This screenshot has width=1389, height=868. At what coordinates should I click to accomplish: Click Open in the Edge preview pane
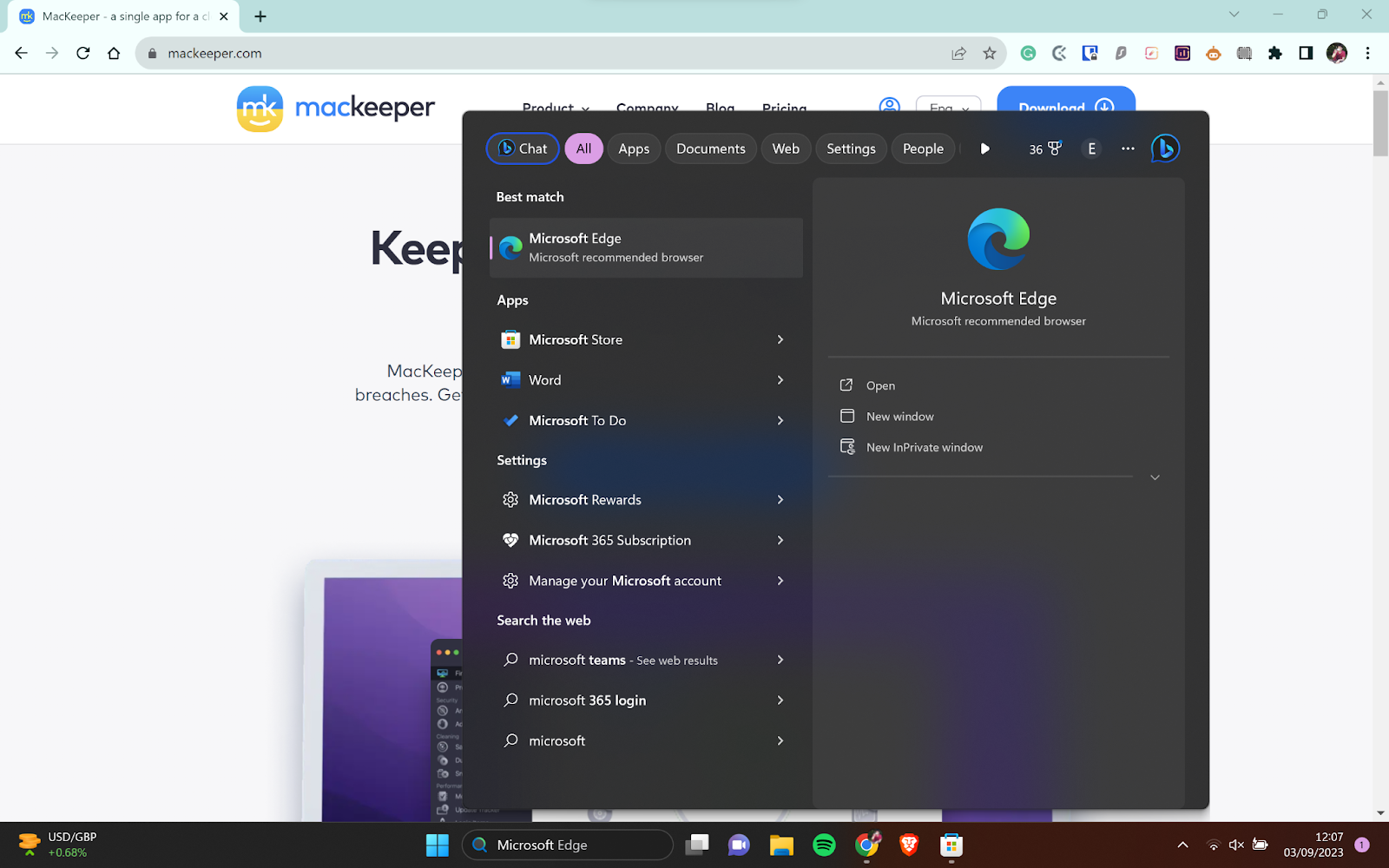click(880, 385)
